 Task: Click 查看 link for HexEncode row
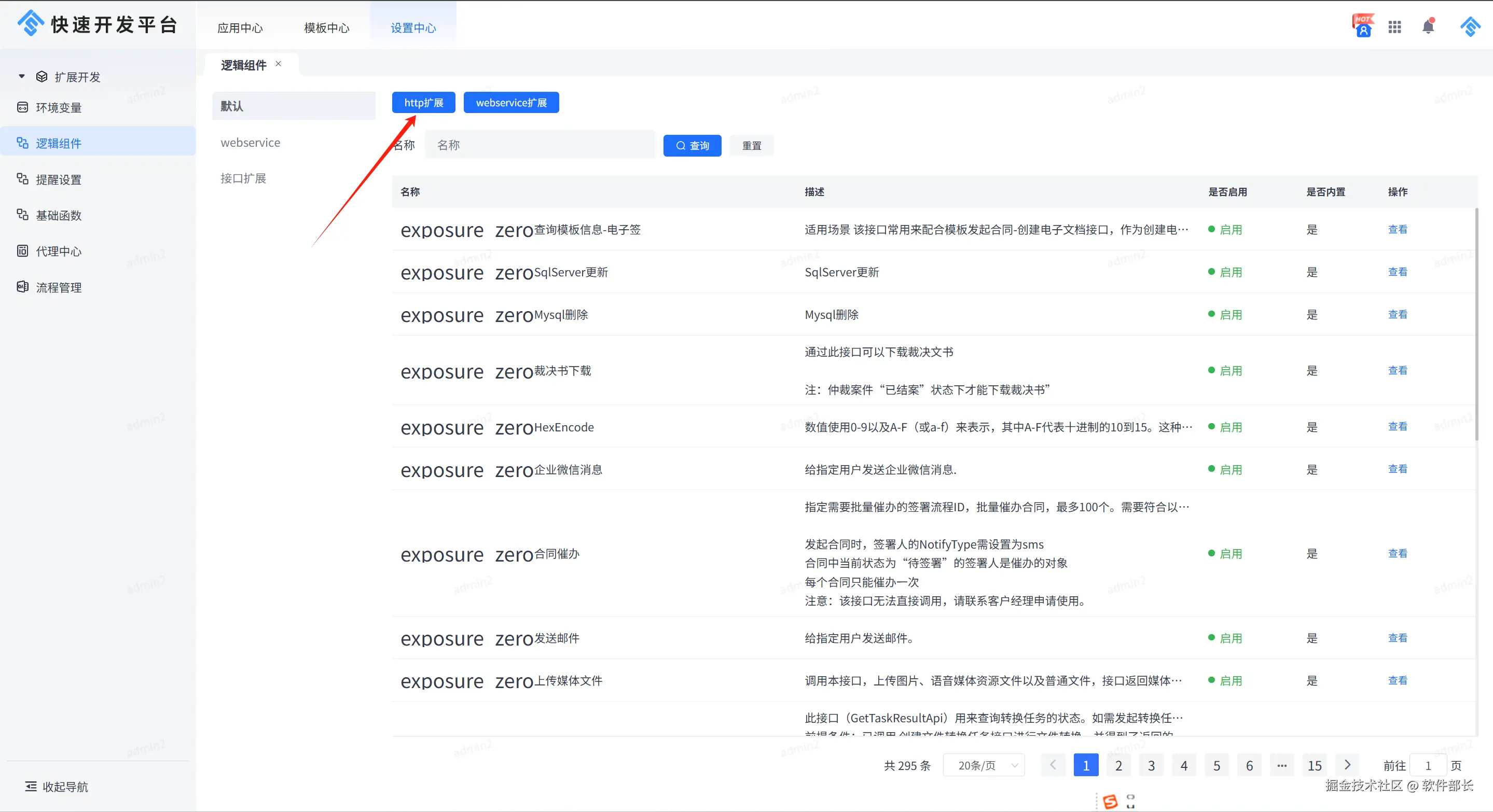1398,426
